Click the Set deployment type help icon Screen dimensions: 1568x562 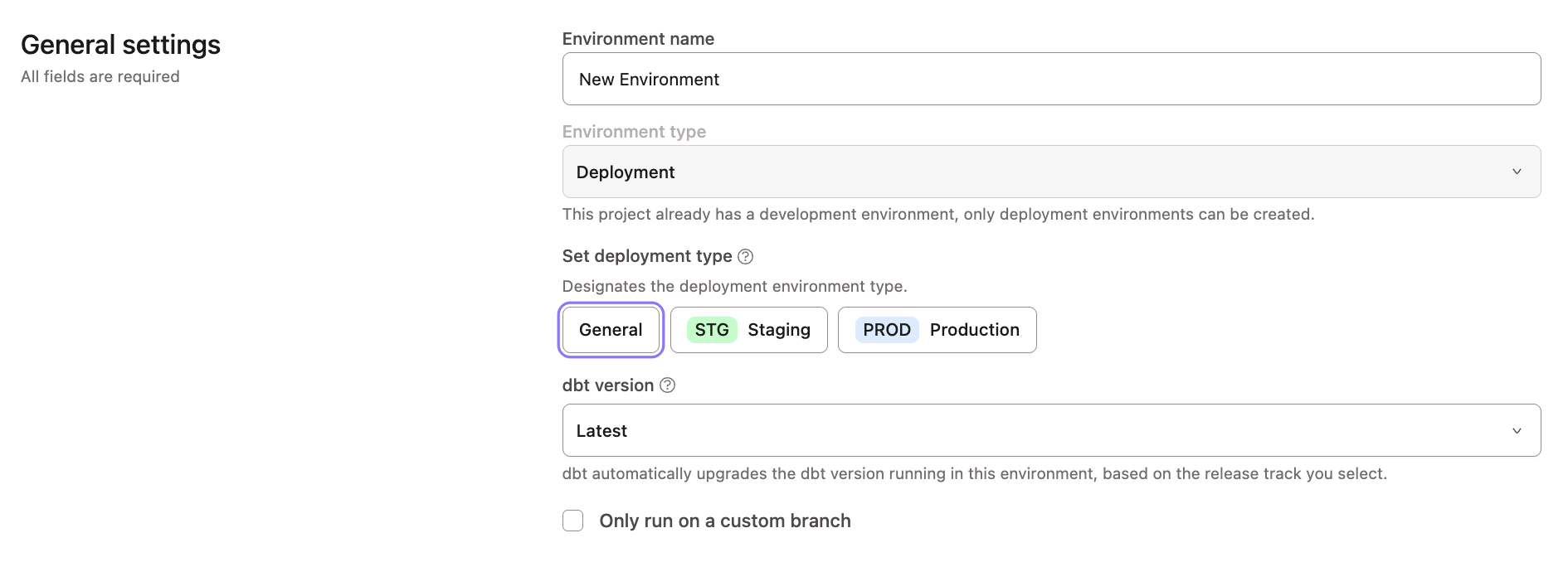(745, 257)
